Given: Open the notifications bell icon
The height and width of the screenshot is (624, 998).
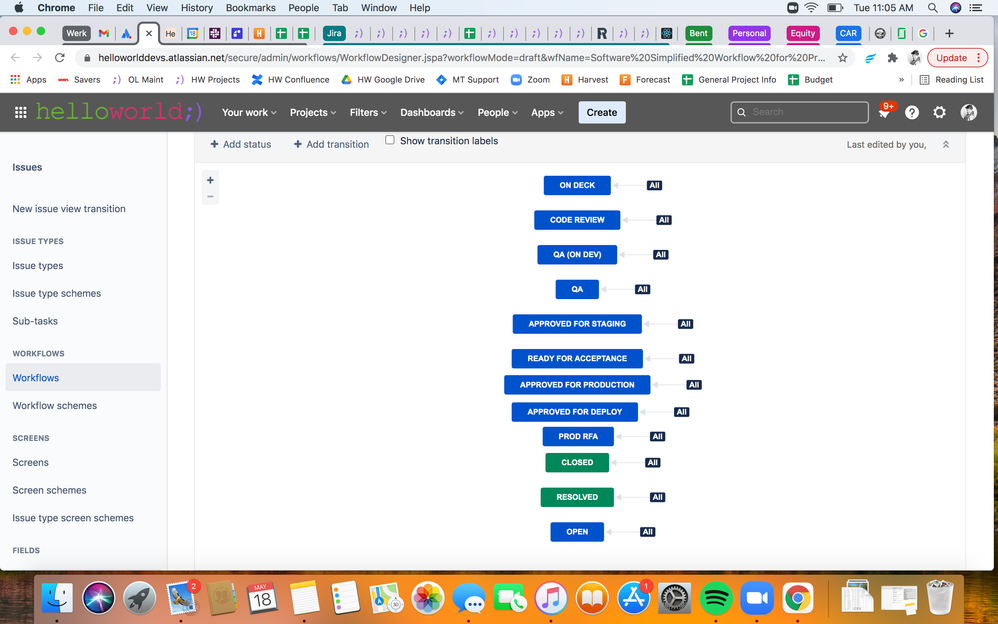Looking at the screenshot, I should (884, 113).
